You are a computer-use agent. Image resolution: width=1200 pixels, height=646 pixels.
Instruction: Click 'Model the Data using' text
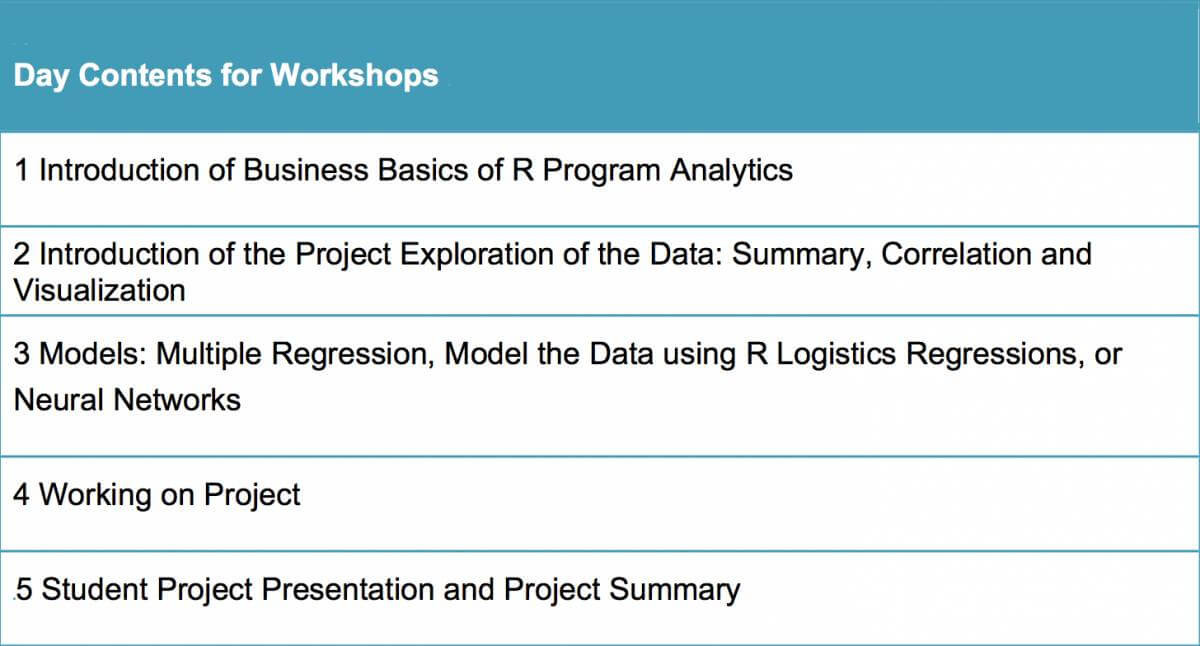click(x=590, y=355)
